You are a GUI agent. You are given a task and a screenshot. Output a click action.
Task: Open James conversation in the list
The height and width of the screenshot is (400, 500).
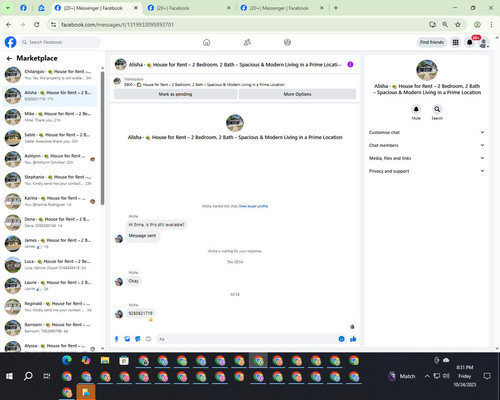(50, 243)
